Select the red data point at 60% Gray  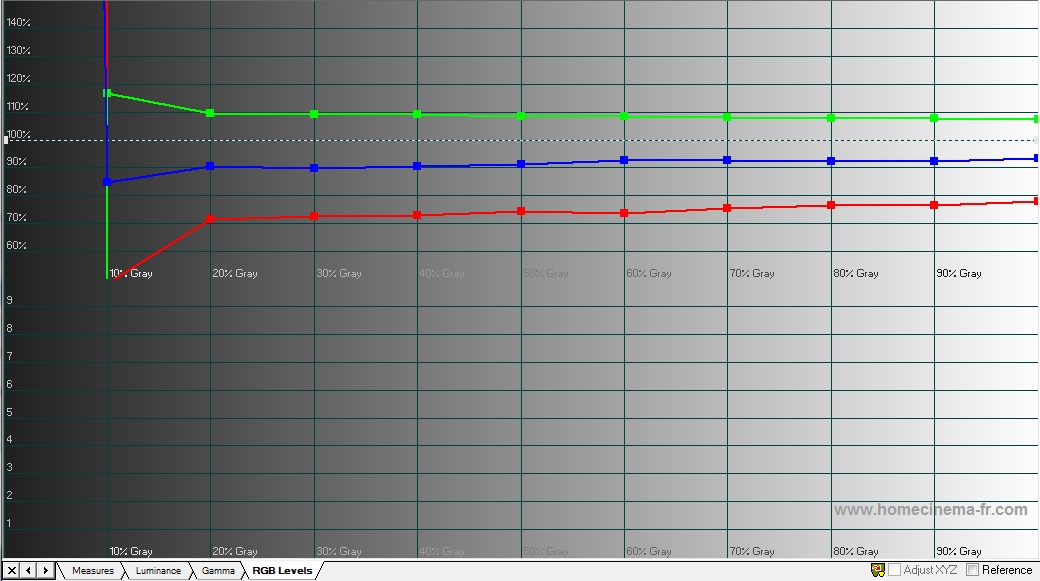click(x=624, y=214)
